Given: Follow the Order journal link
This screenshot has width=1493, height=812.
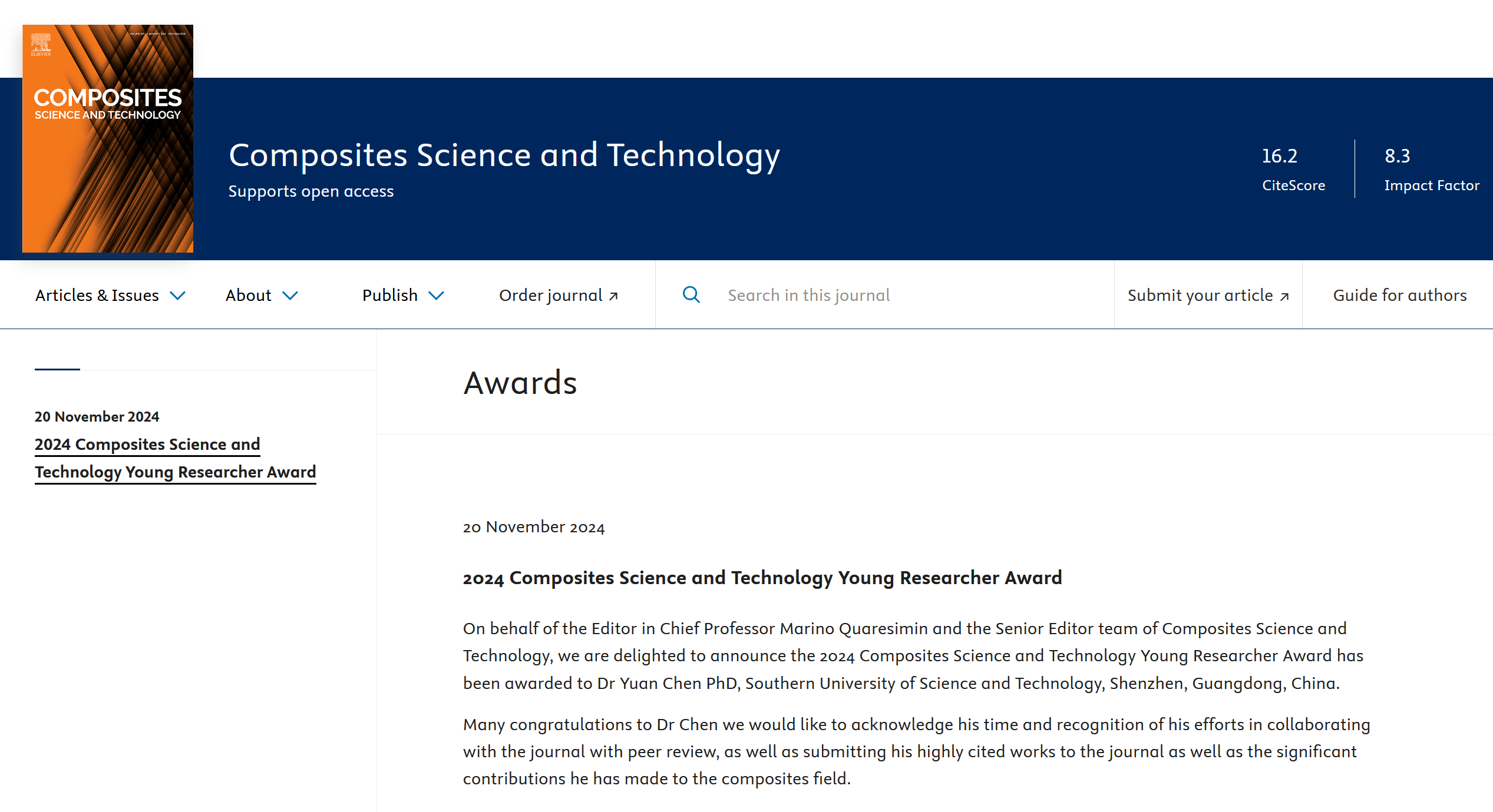Looking at the screenshot, I should tap(559, 295).
